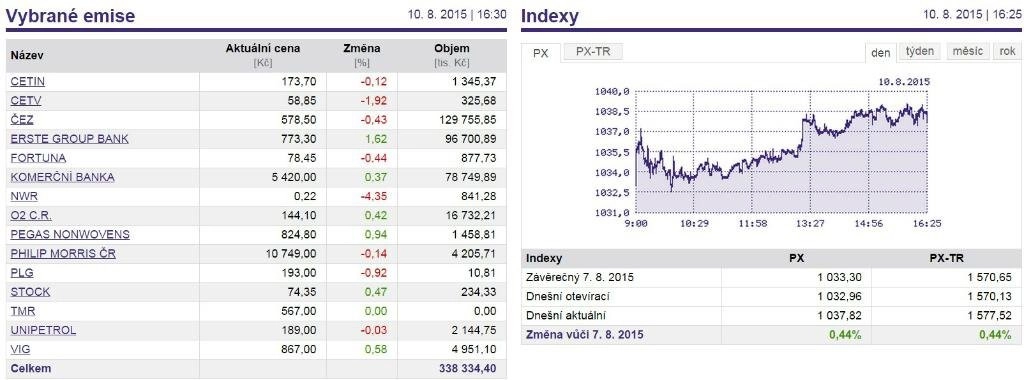This screenshot has height=380, width=1024.
Task: Click the NWR link
Action: tap(22, 196)
